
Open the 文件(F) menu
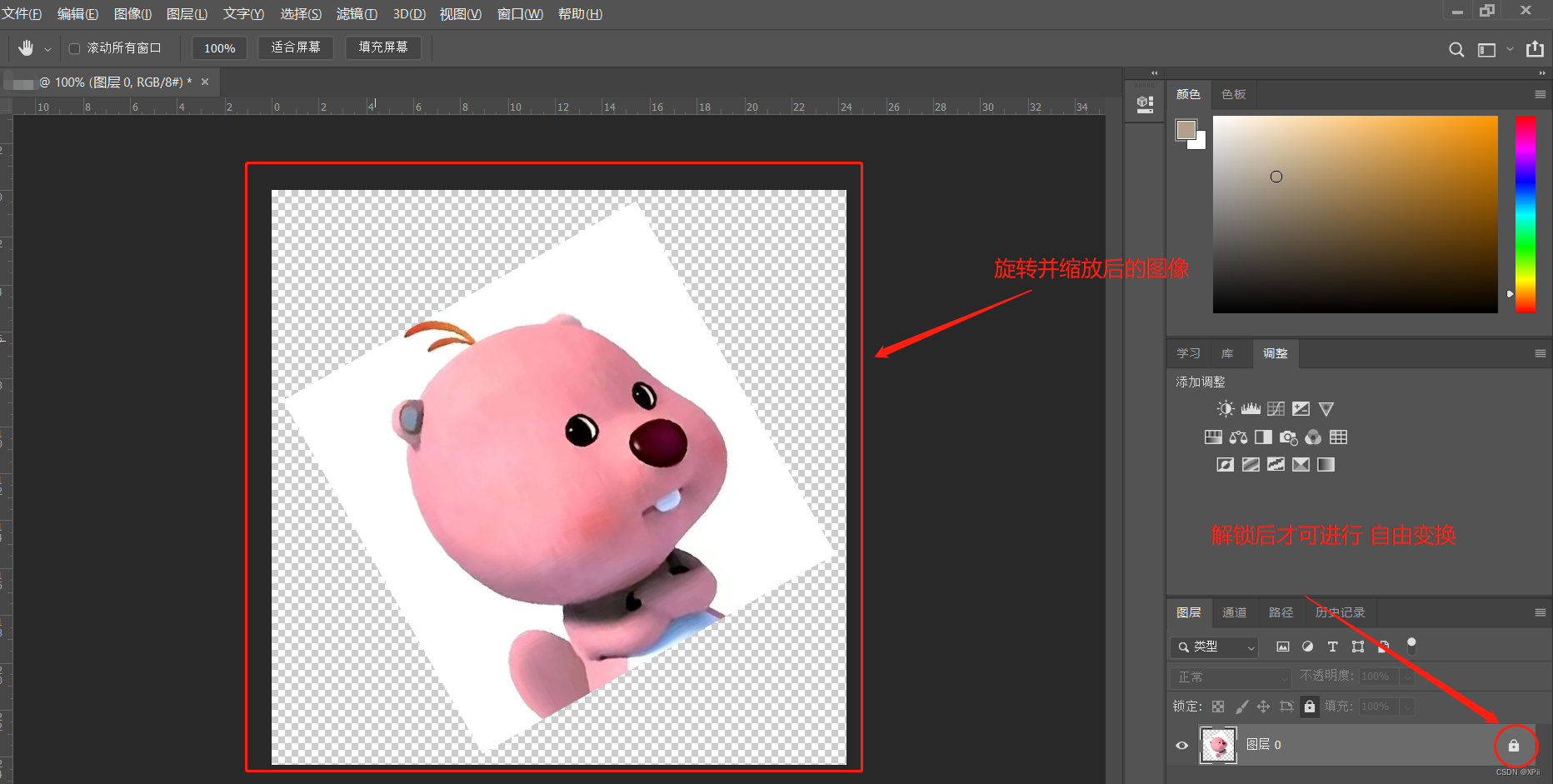tap(22, 14)
